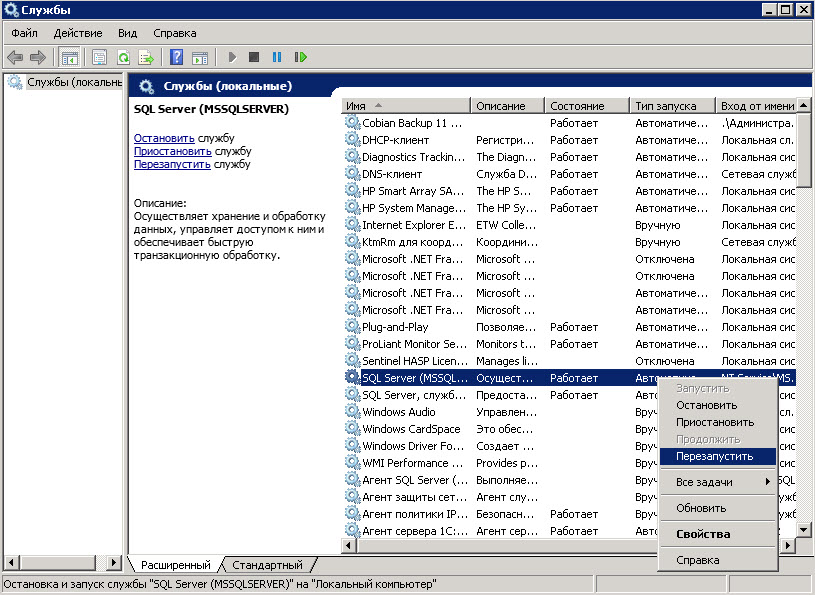
Task: Click the gear icon of DHCP-клиент row
Action: (352, 140)
